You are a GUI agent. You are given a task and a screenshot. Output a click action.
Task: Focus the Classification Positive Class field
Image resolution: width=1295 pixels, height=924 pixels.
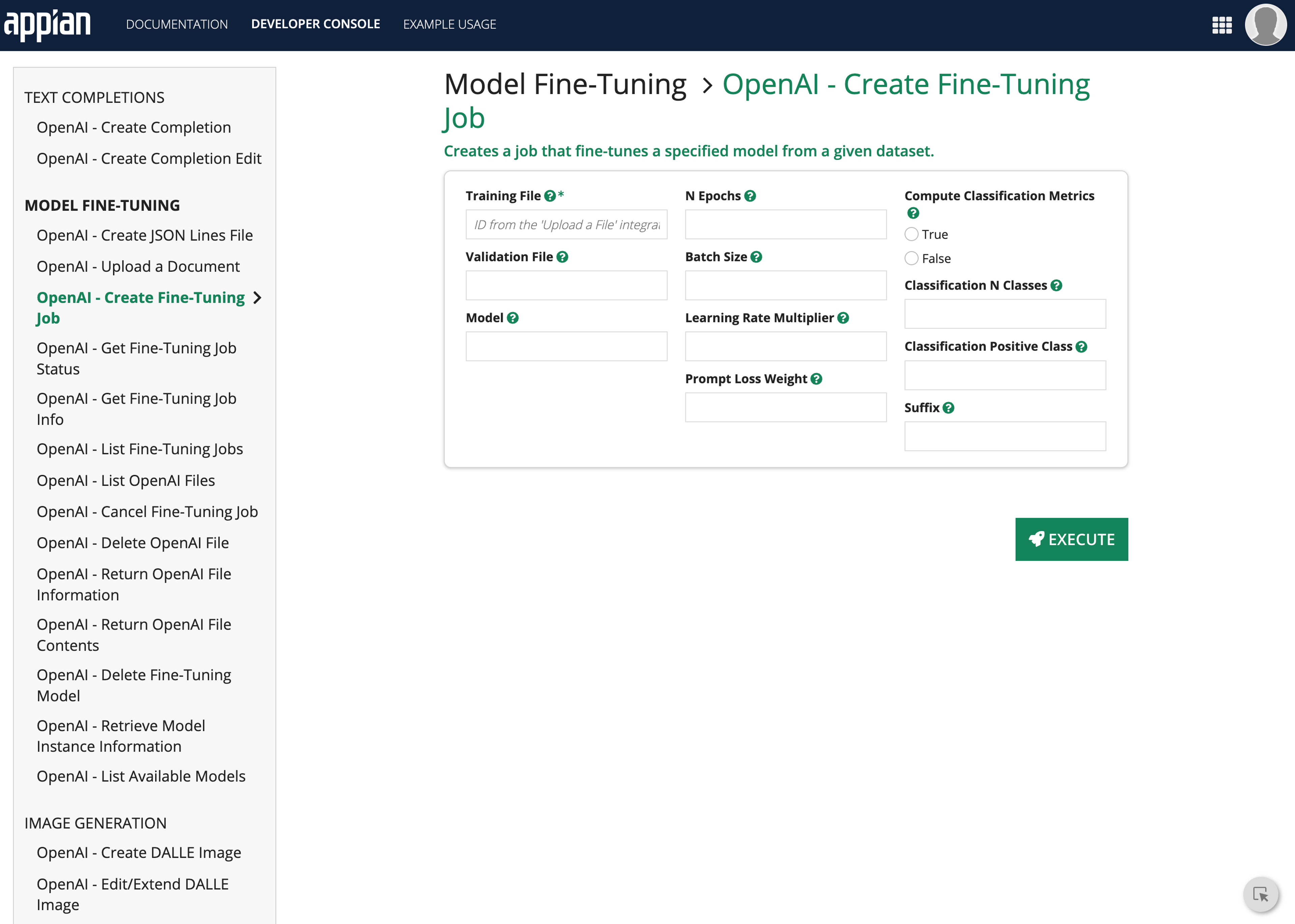coord(1005,376)
